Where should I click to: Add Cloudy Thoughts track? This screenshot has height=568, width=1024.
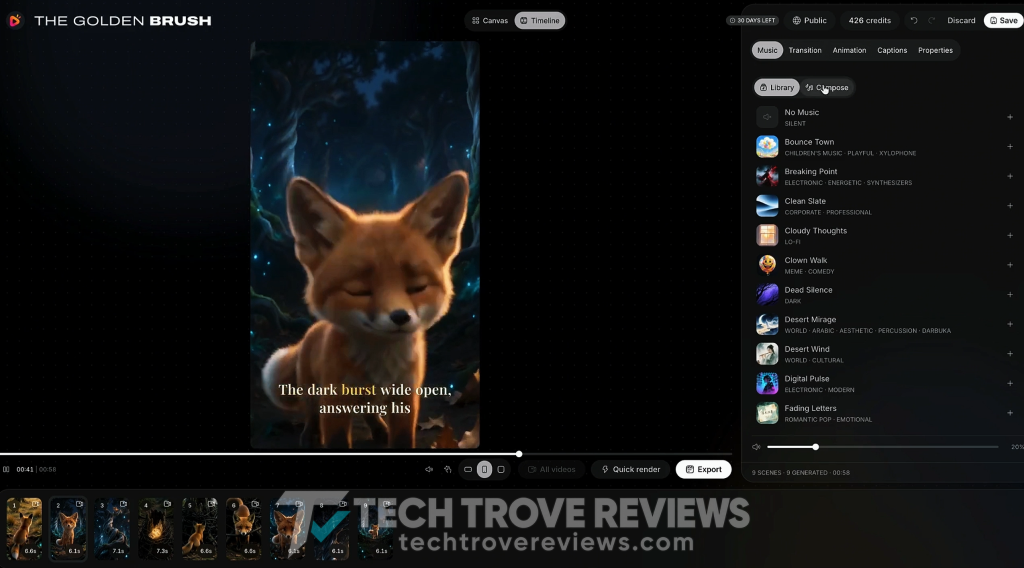pyautogui.click(x=1010, y=236)
